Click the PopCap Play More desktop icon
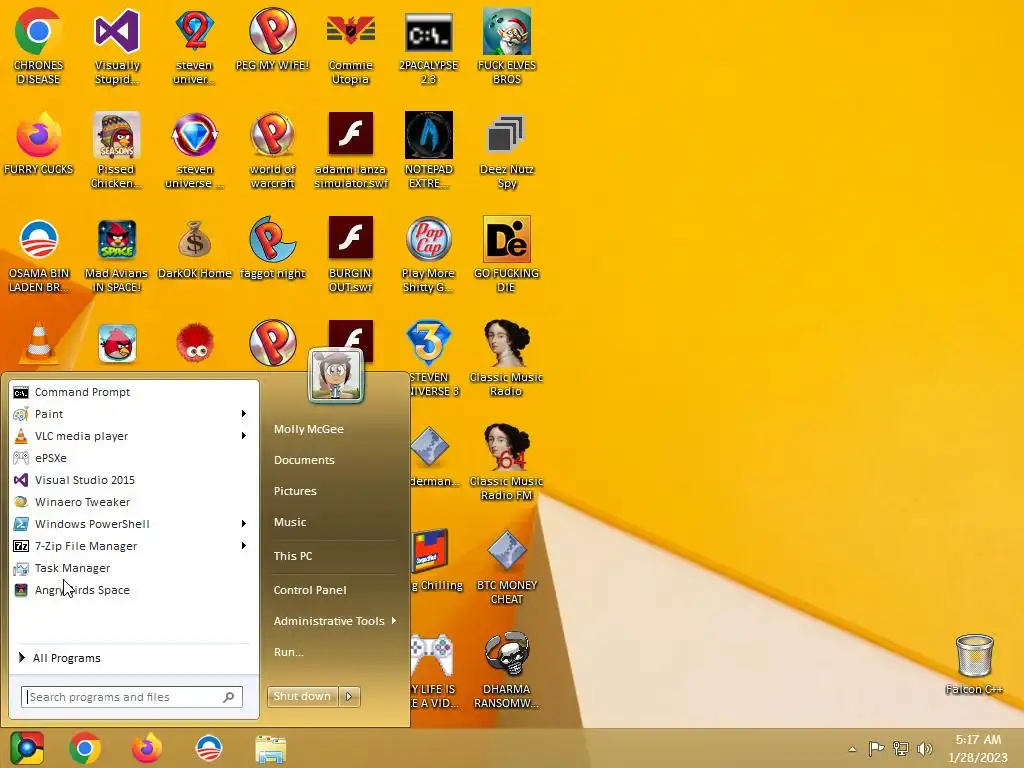 coord(428,255)
